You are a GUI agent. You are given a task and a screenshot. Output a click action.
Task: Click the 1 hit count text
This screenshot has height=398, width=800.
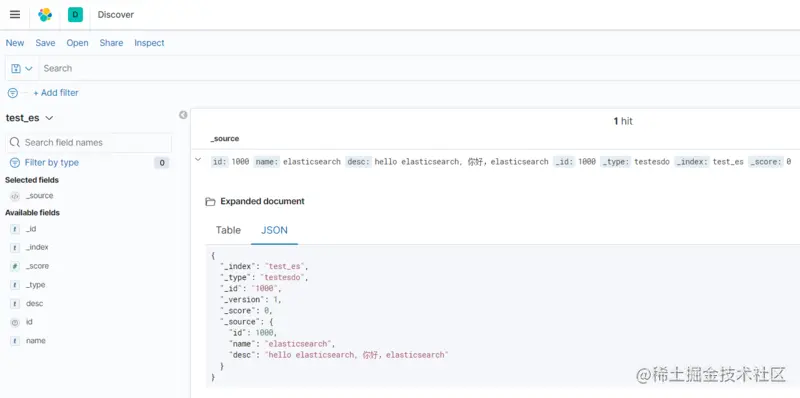[x=623, y=121]
